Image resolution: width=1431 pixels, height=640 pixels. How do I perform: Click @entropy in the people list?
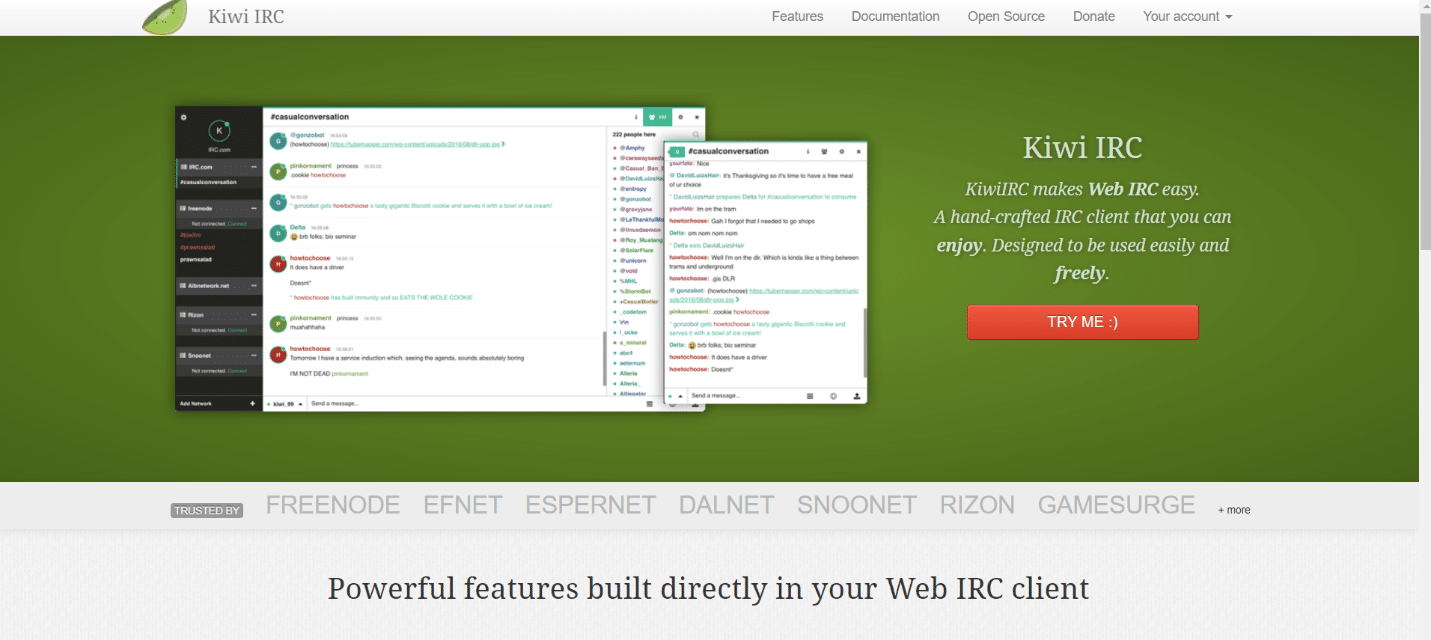tap(633, 189)
